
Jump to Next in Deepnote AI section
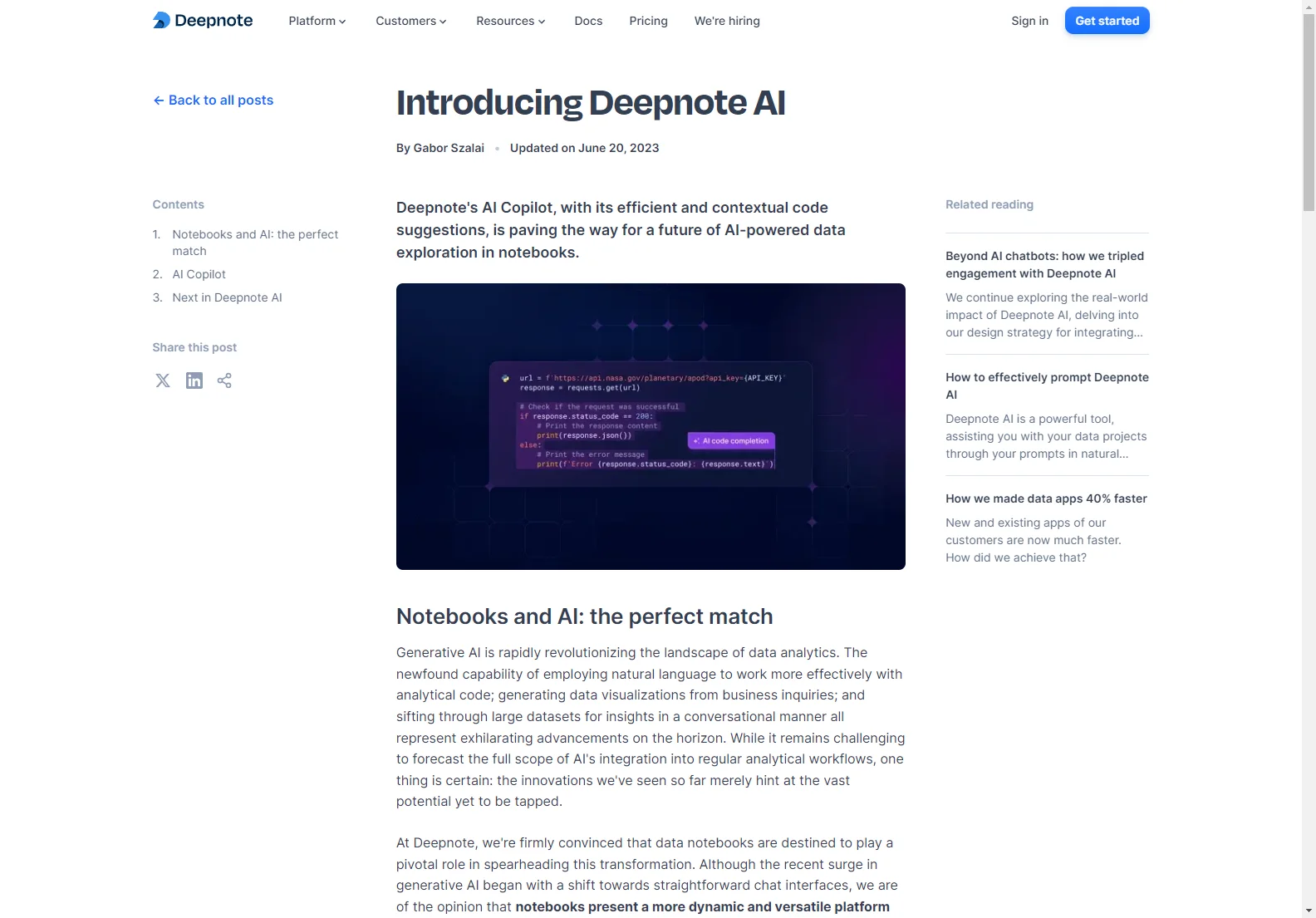pyautogui.click(x=227, y=297)
